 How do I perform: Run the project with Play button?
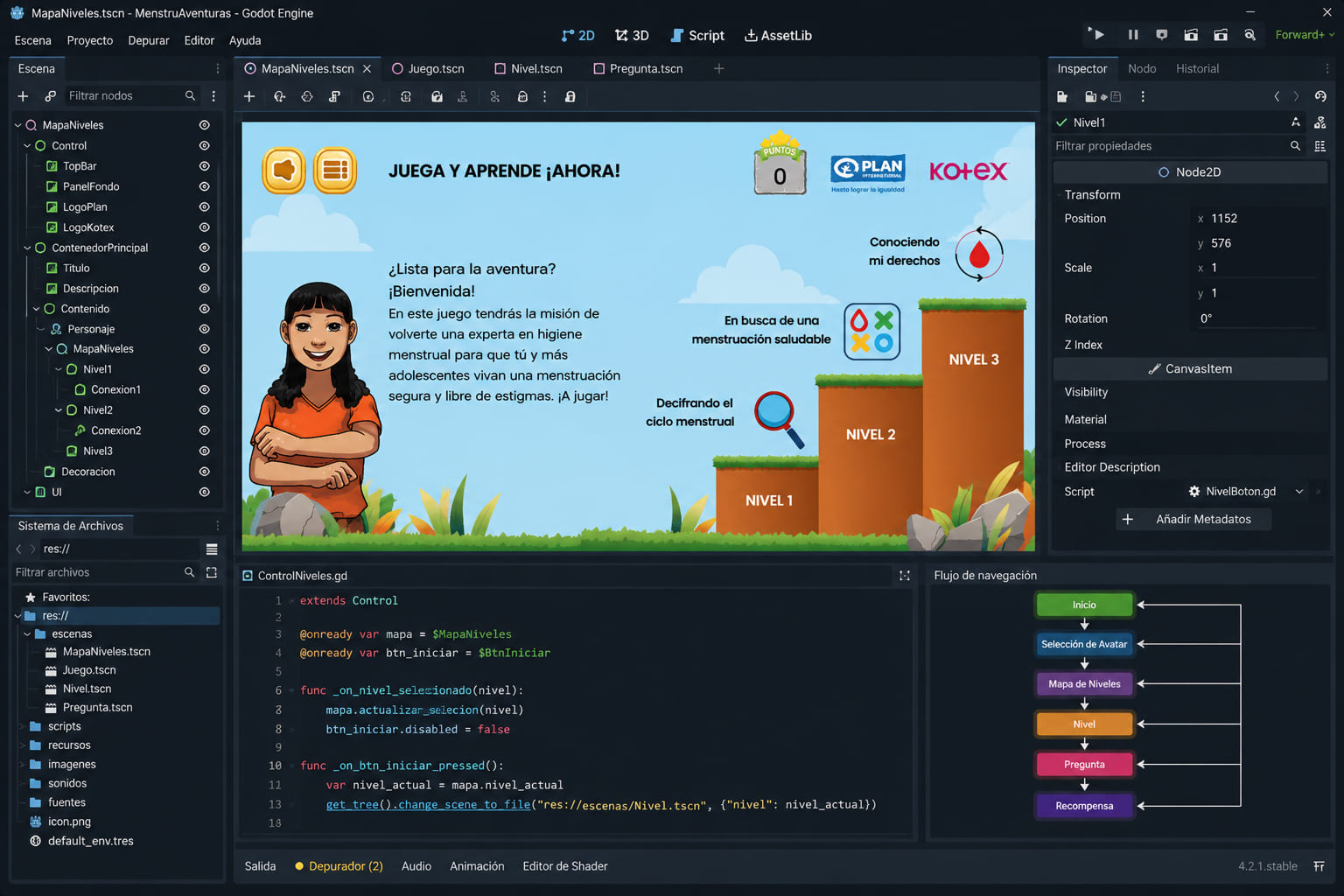(x=1096, y=35)
